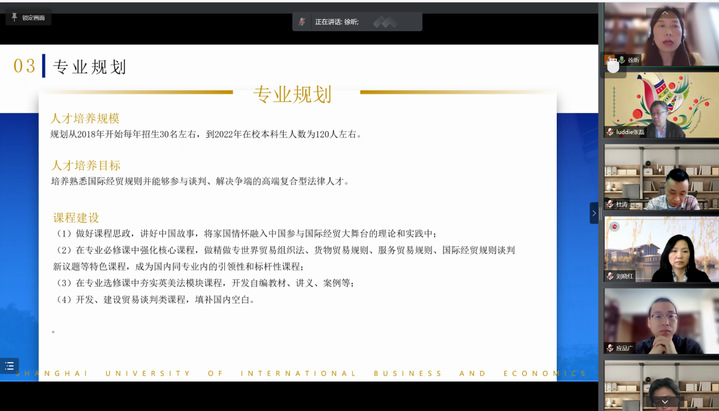
Task: Open the list menu icon at bottom-left
Action: coord(9,366)
